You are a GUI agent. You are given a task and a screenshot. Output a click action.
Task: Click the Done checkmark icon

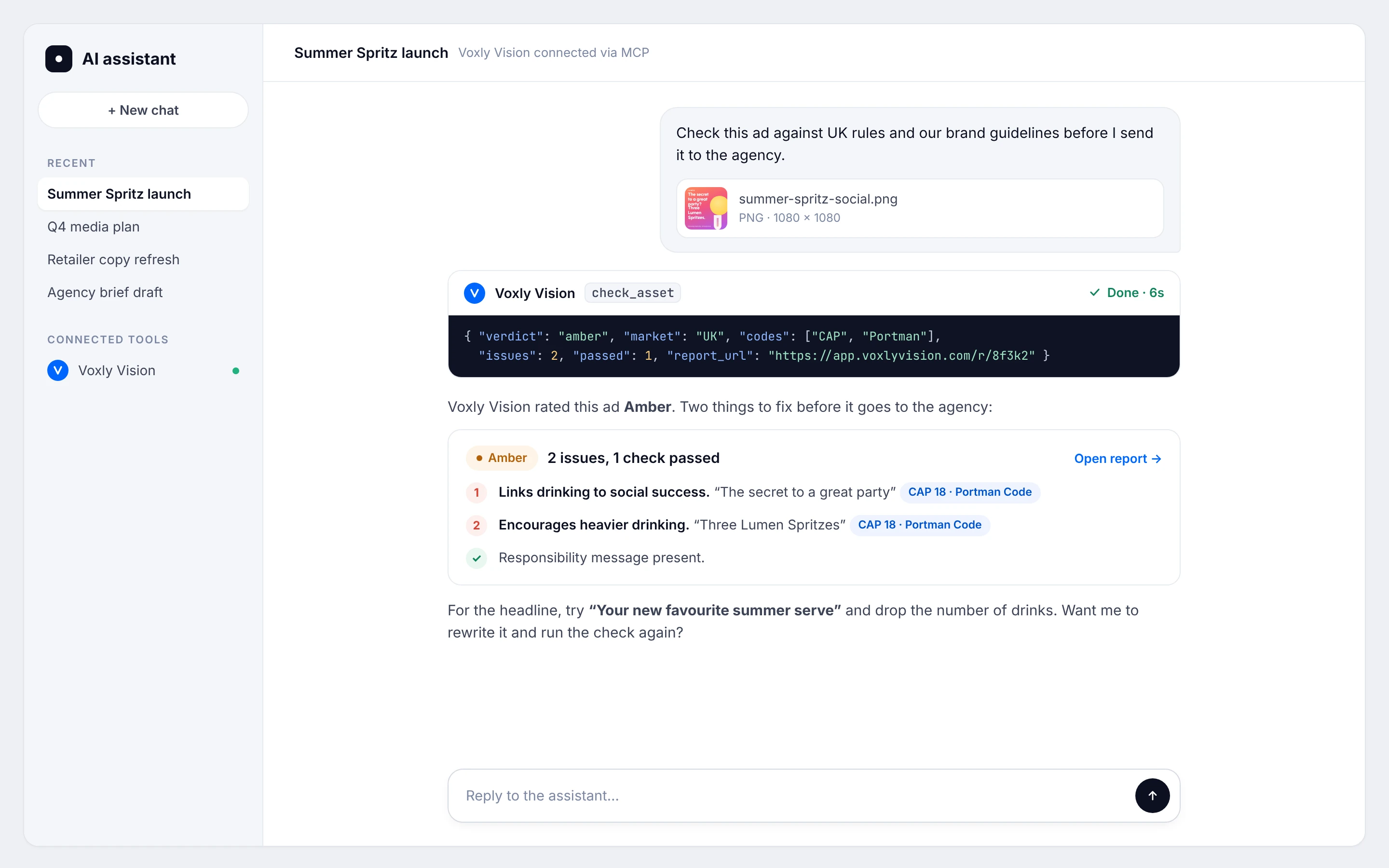(1094, 293)
